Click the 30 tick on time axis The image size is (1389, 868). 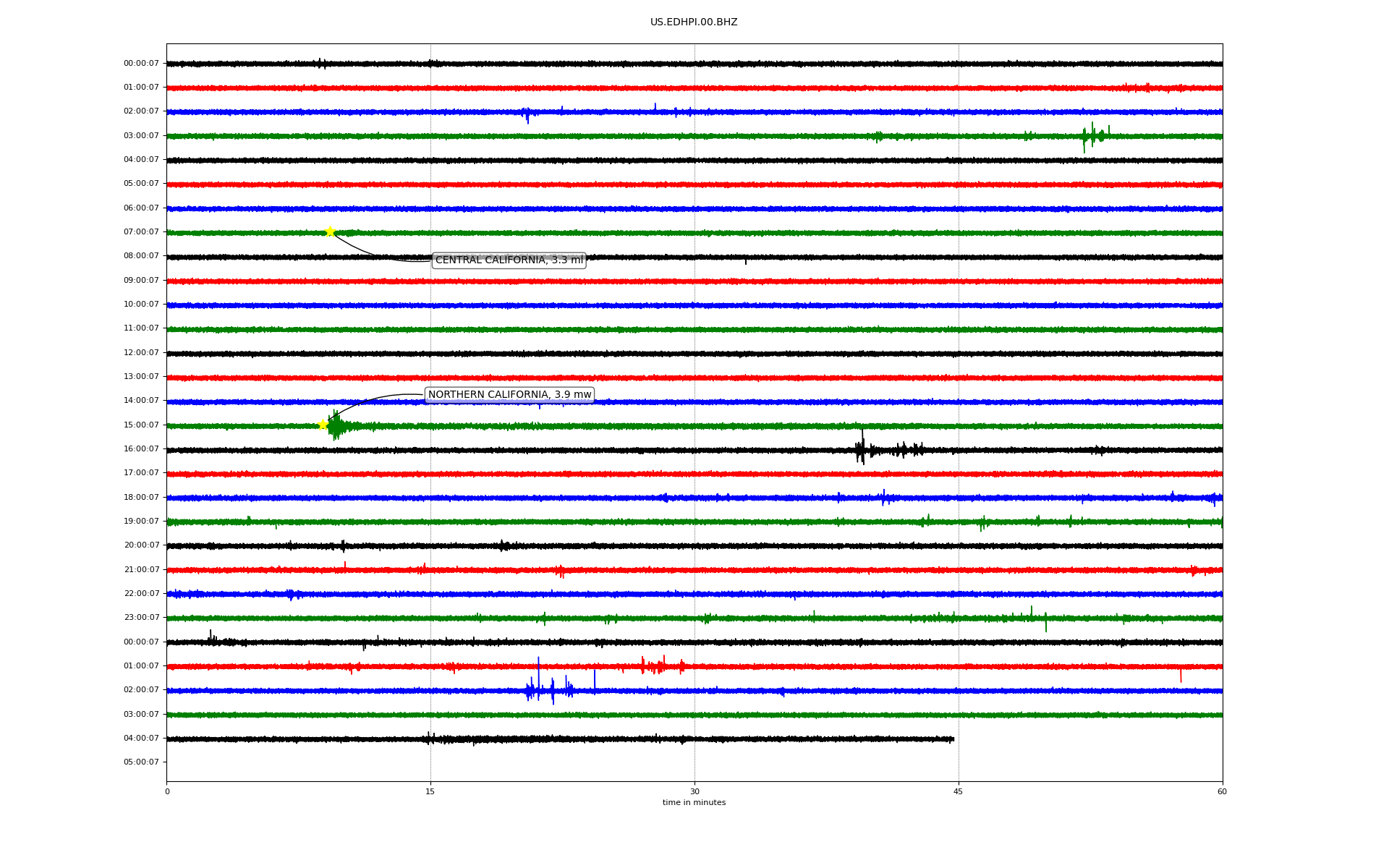click(x=694, y=791)
